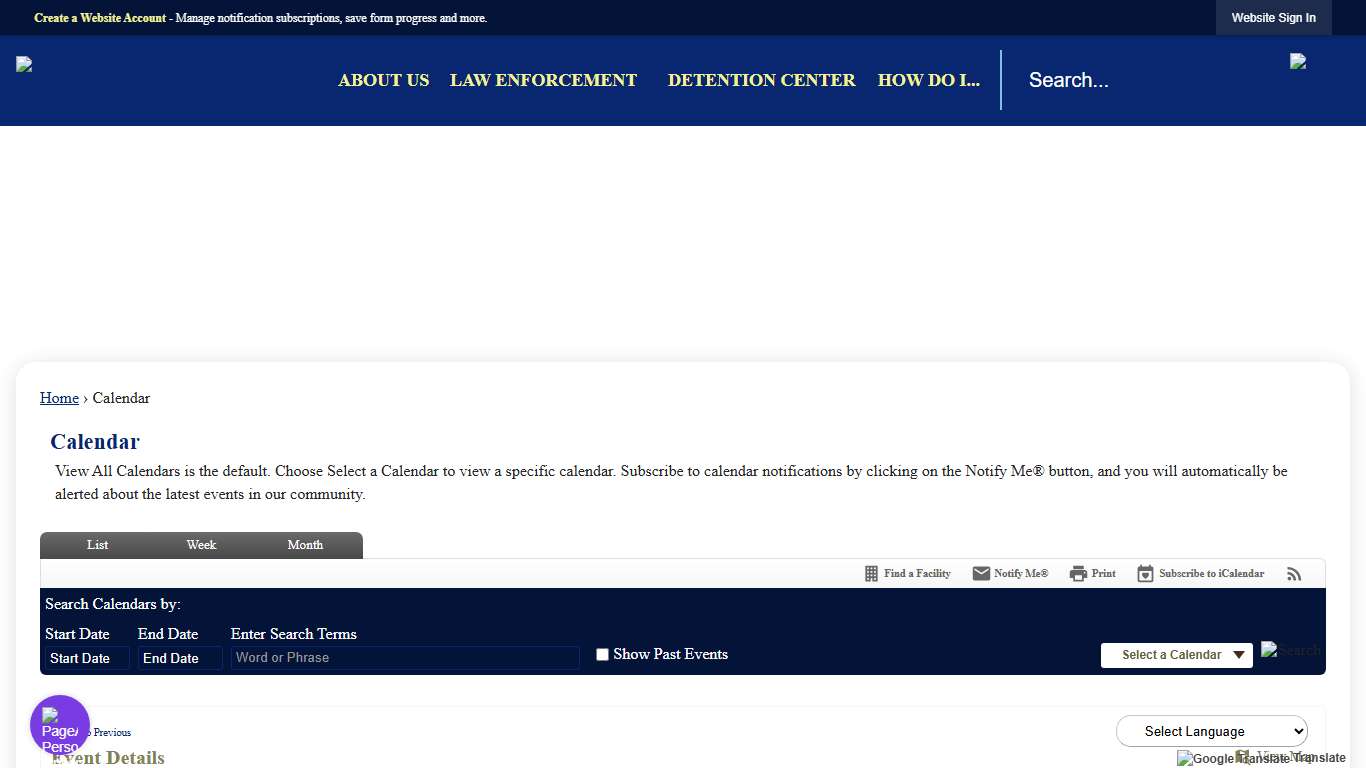Click the Notify Me envelope icon
The image size is (1366, 768).
tap(981, 574)
